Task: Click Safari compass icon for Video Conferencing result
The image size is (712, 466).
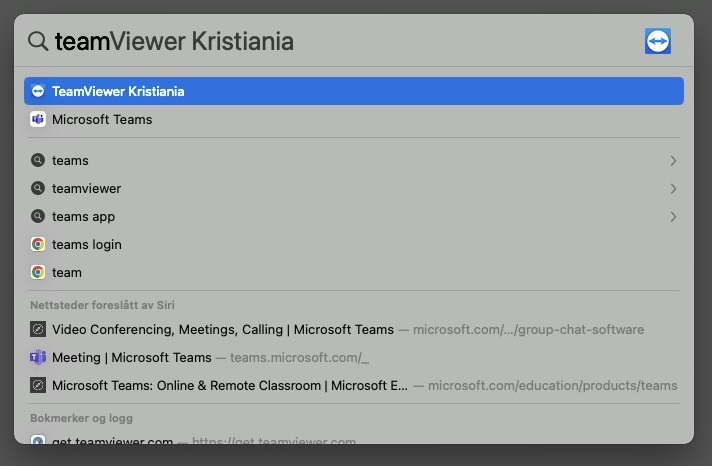Action: [x=38, y=329]
